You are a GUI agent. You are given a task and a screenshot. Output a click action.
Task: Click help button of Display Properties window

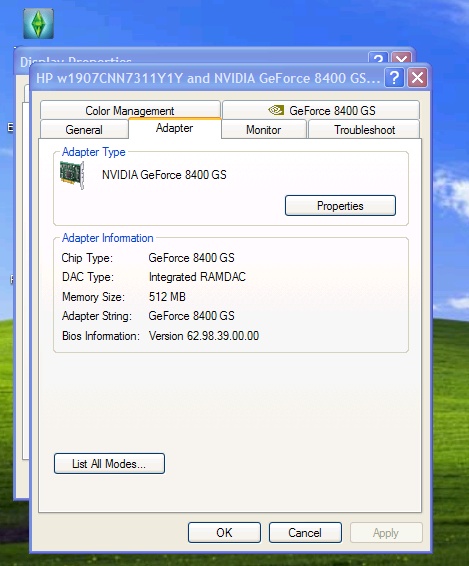378,58
